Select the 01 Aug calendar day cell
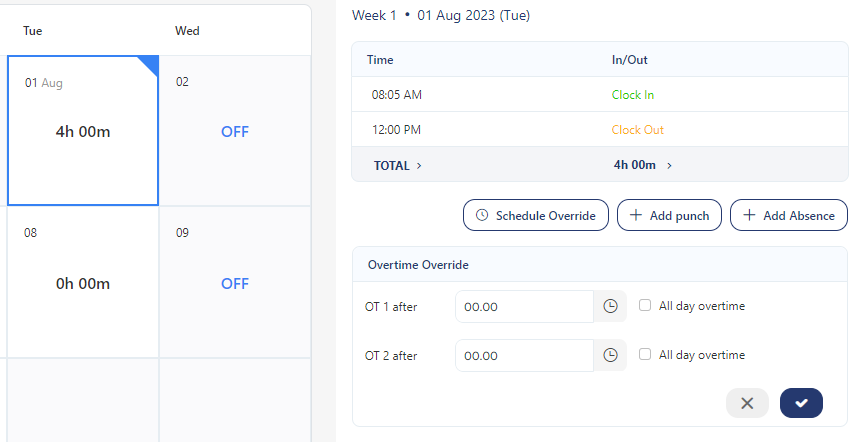 [x=83, y=131]
